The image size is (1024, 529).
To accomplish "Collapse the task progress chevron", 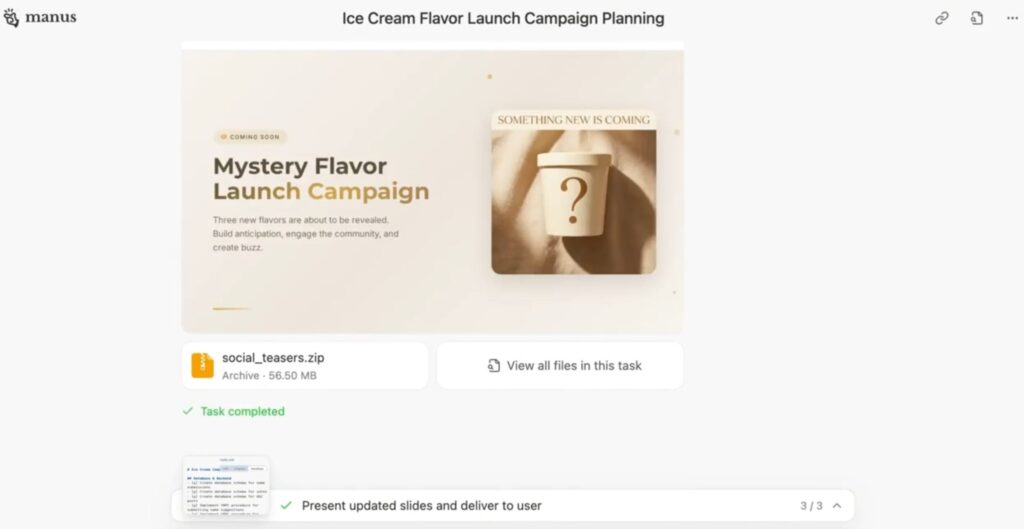I will coord(836,506).
